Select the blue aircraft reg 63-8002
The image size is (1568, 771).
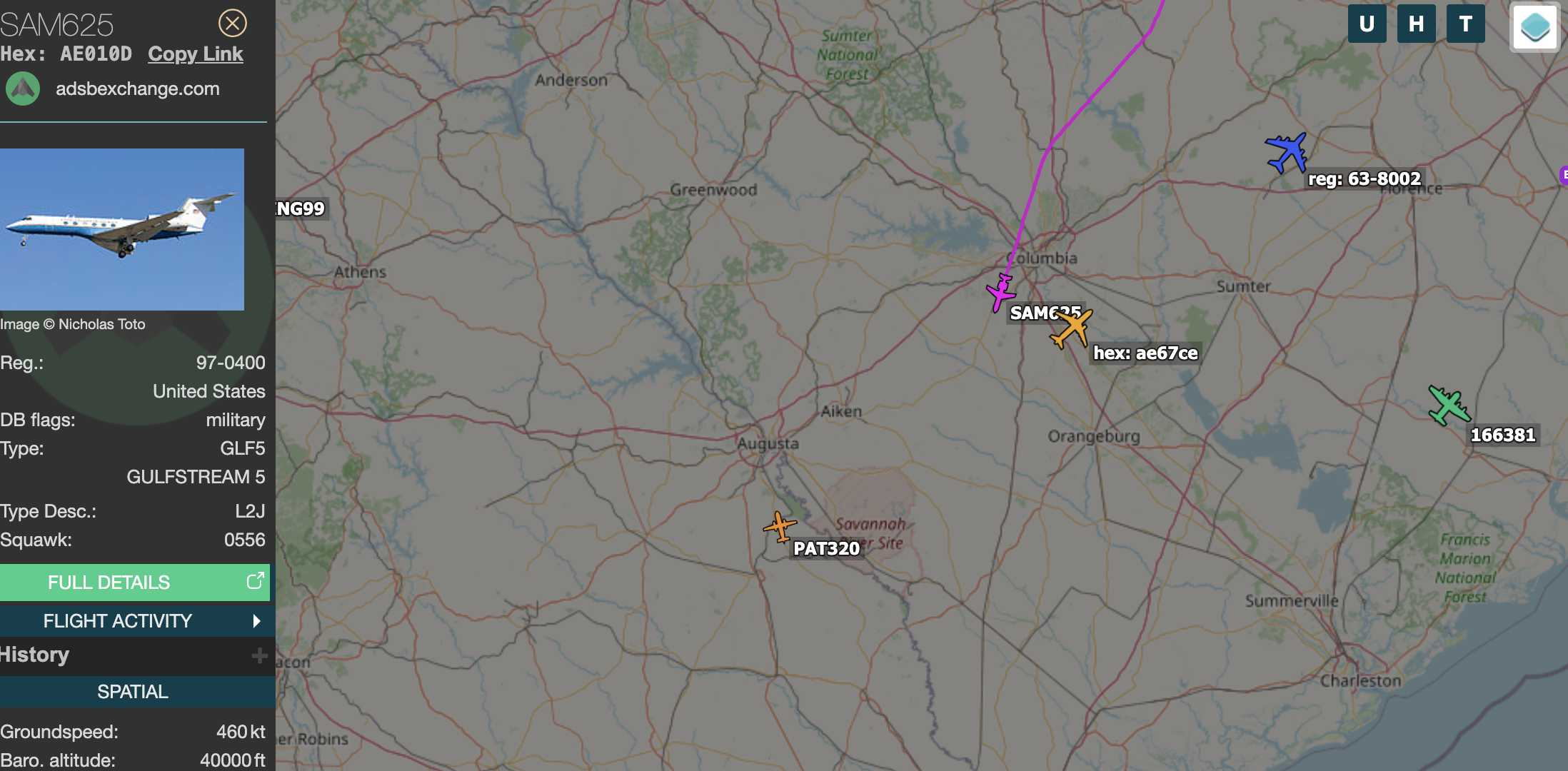pos(1287,152)
